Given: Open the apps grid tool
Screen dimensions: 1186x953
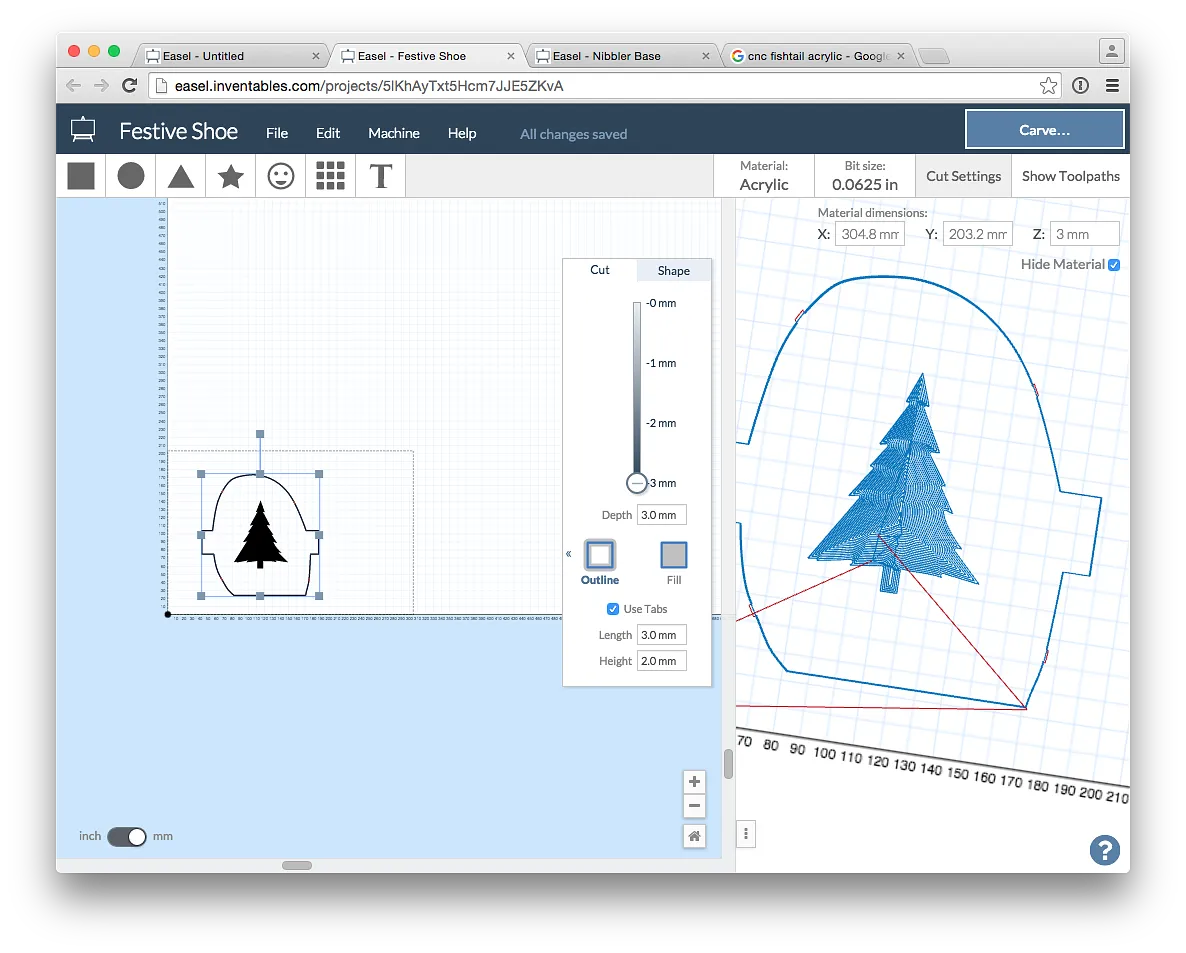Looking at the screenshot, I should 330,176.
